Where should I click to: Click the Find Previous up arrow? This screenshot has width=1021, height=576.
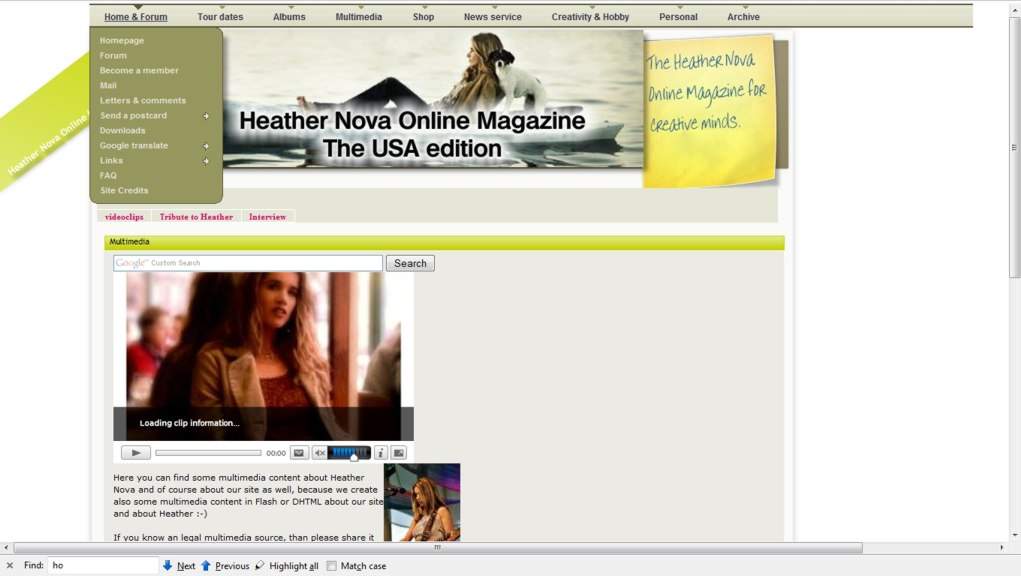(206, 566)
